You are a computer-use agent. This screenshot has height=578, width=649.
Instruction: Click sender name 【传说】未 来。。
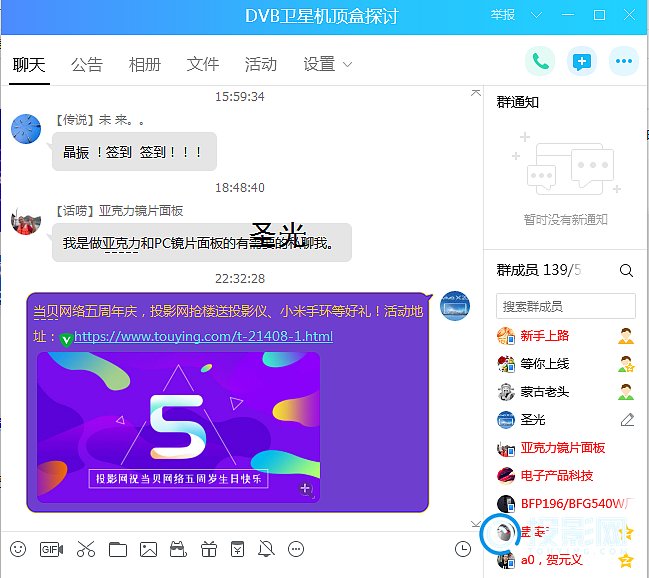[100, 120]
